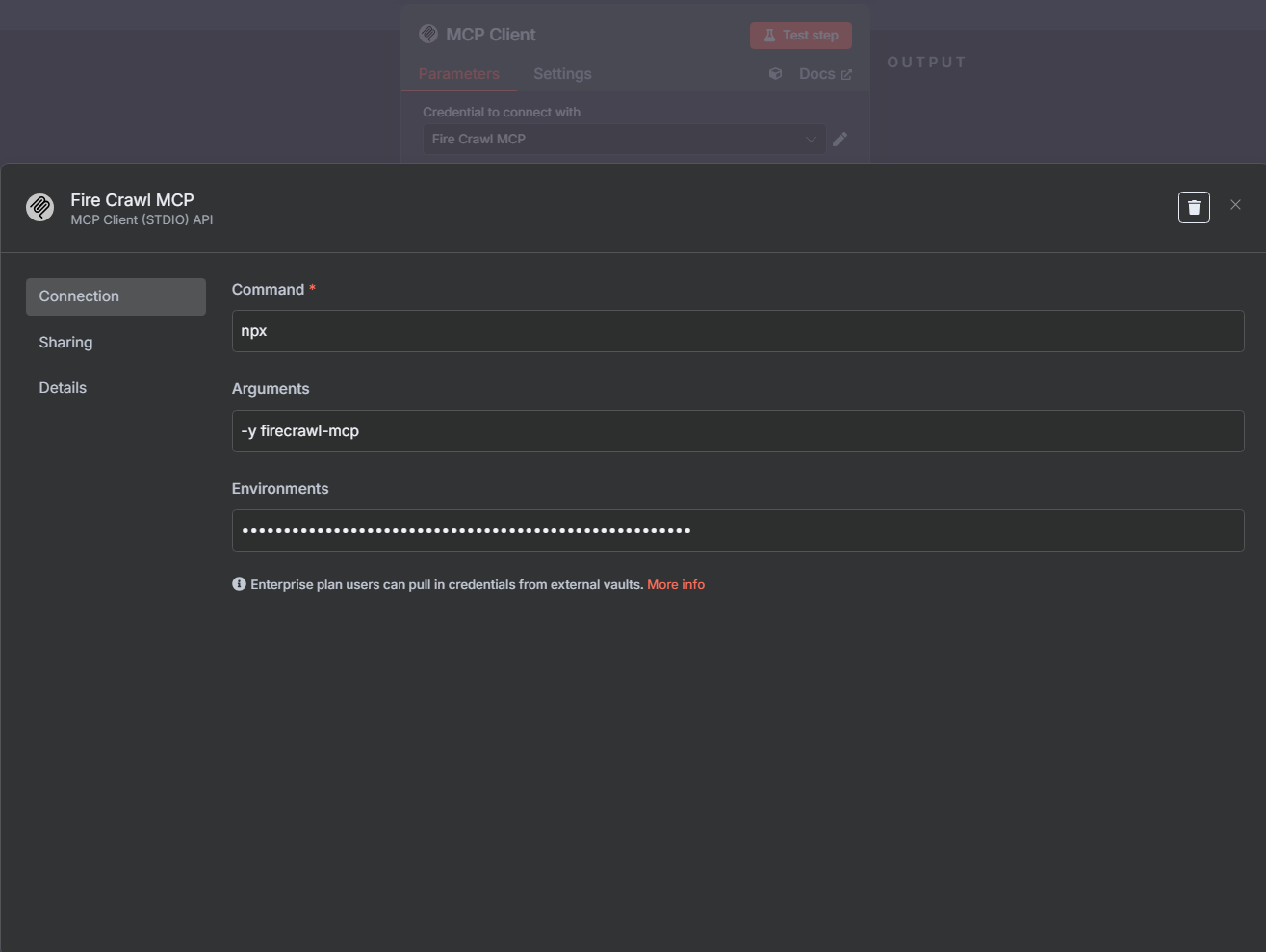1266x952 pixels.
Task: Click the Test step button
Action: (801, 35)
